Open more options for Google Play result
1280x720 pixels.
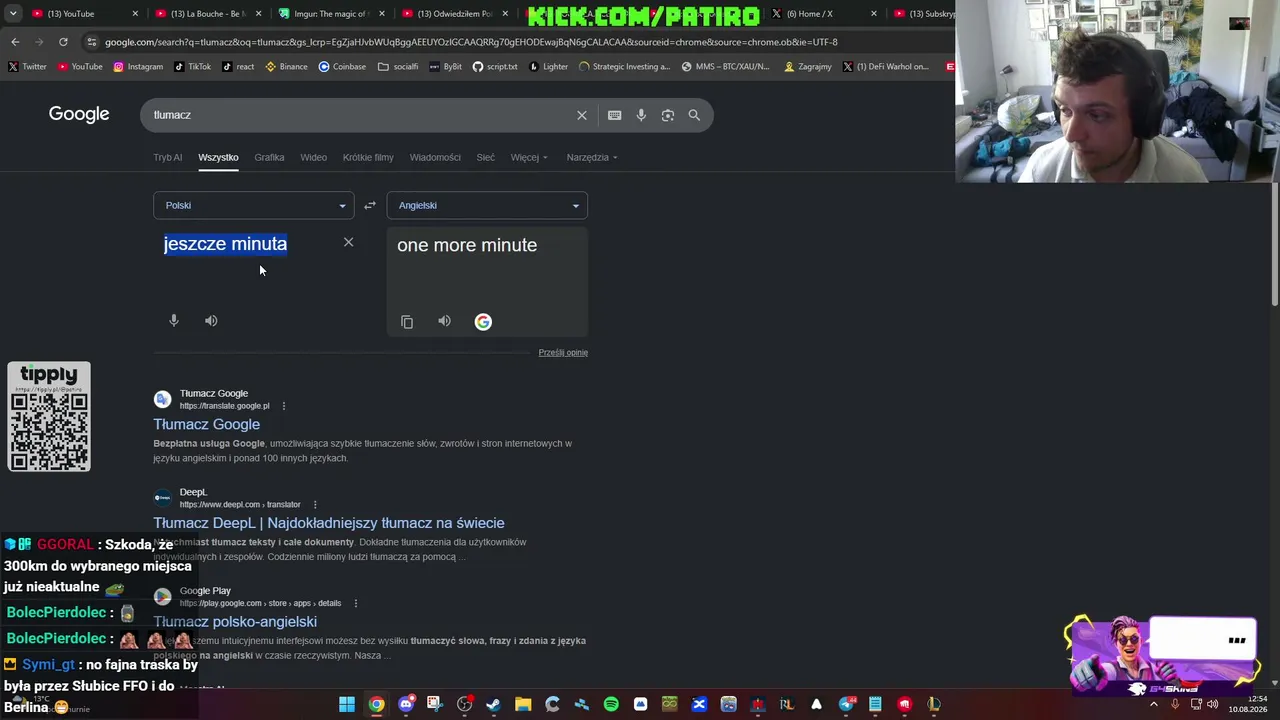coord(356,603)
